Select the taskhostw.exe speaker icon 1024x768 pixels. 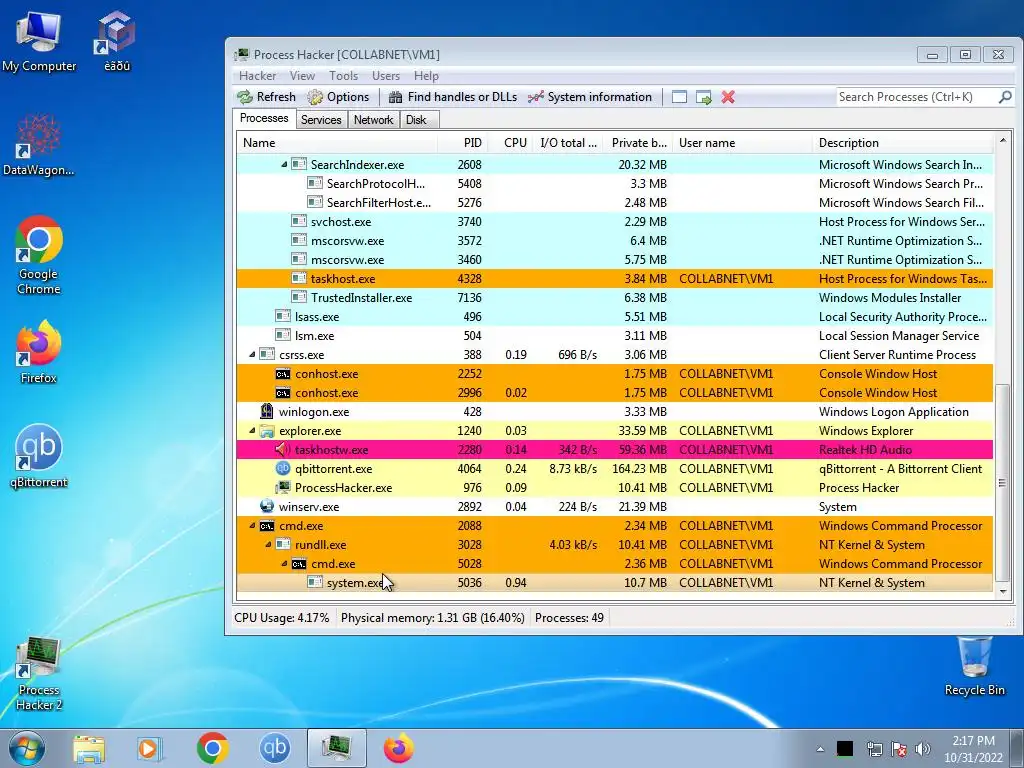point(283,449)
